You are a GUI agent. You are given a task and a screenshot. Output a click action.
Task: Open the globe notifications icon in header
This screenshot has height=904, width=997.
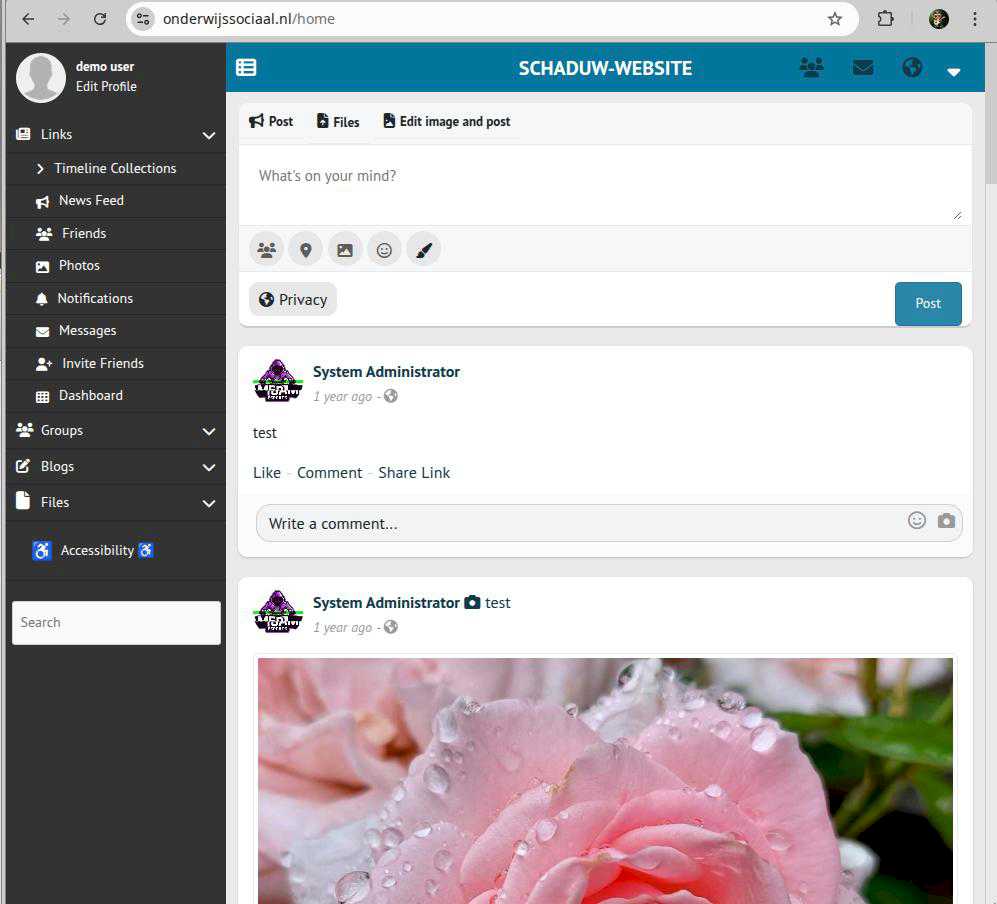coord(911,68)
